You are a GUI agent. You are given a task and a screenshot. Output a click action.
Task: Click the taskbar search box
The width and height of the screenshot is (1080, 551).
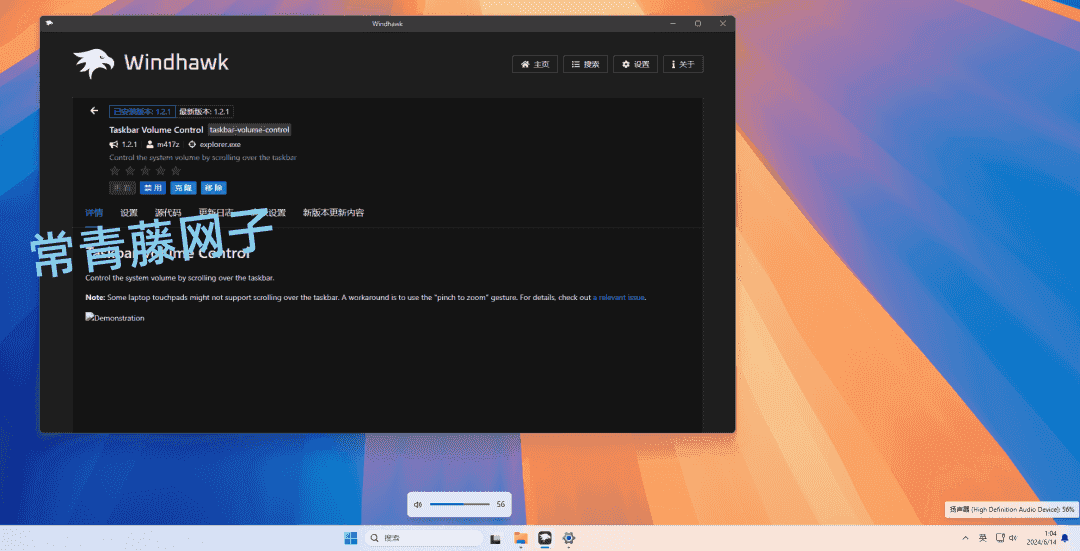point(424,538)
